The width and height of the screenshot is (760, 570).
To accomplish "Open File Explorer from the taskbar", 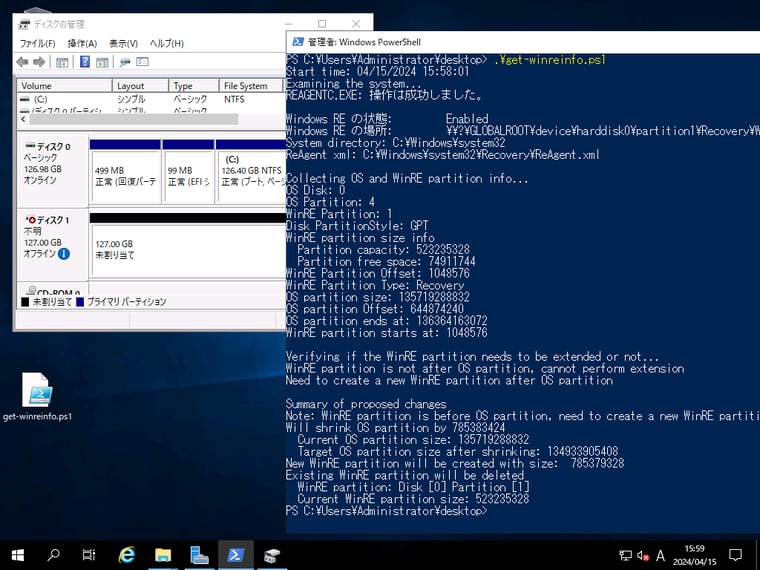I will click(163, 554).
